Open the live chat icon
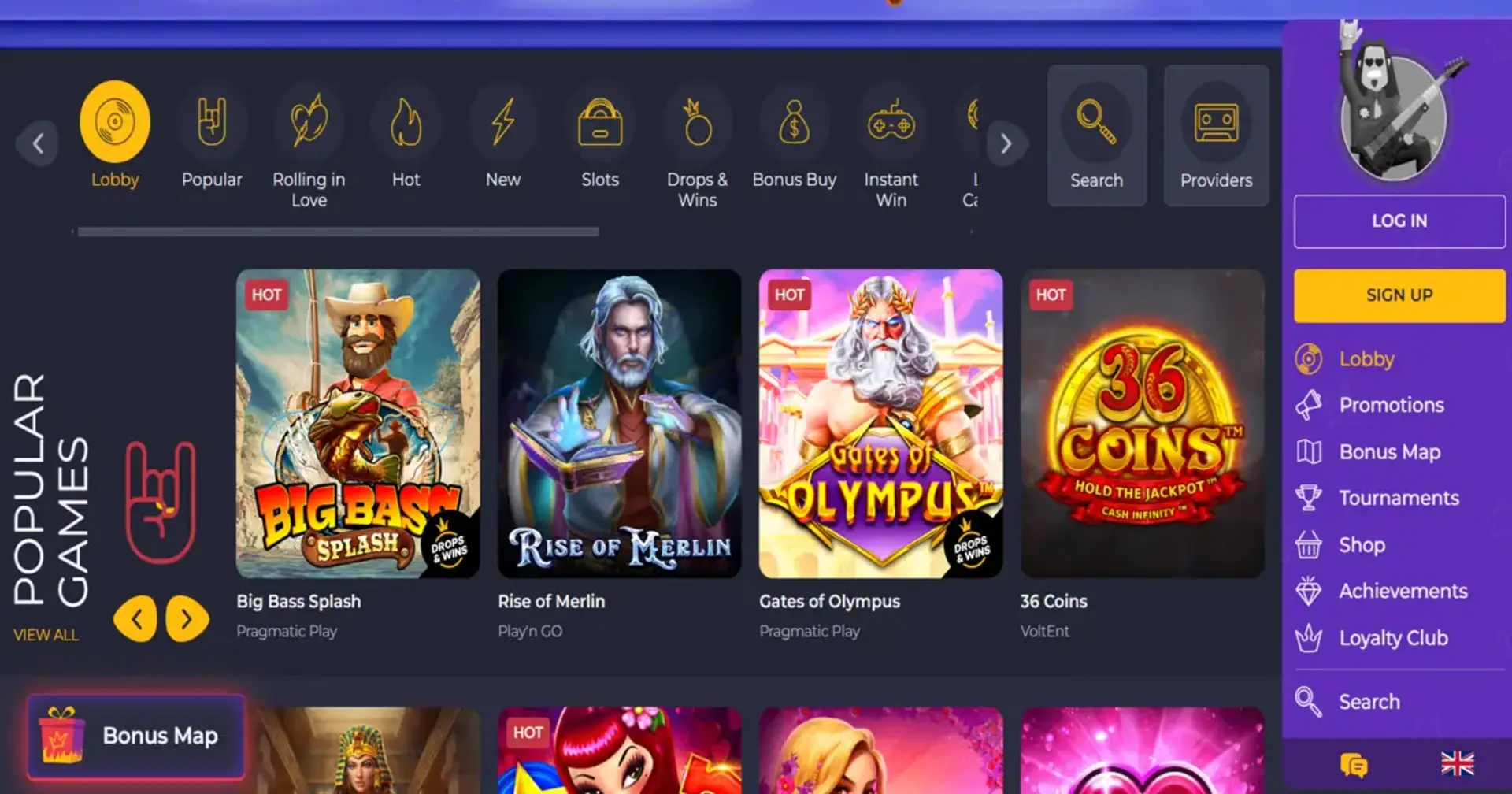Screen dimensions: 1512x794 tap(1354, 764)
